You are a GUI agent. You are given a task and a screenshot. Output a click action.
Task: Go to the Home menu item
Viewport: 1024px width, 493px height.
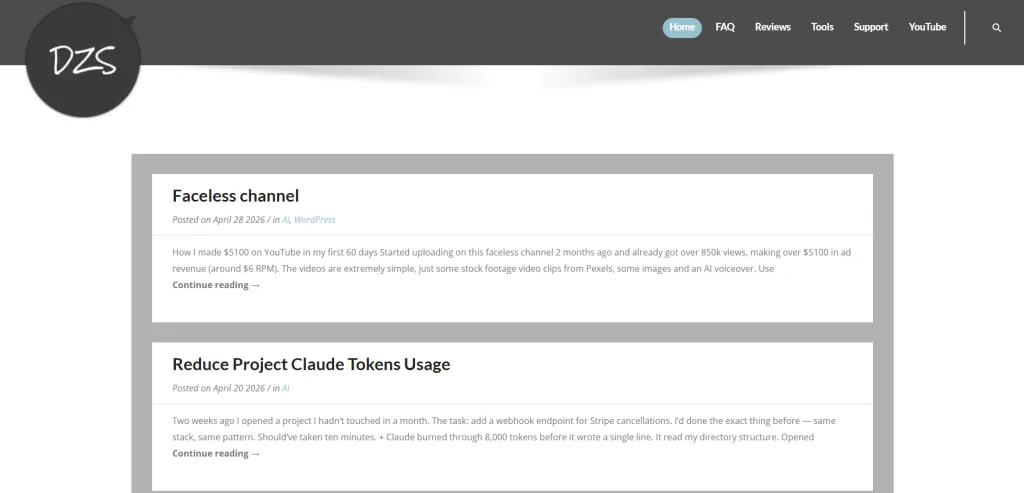(x=682, y=27)
